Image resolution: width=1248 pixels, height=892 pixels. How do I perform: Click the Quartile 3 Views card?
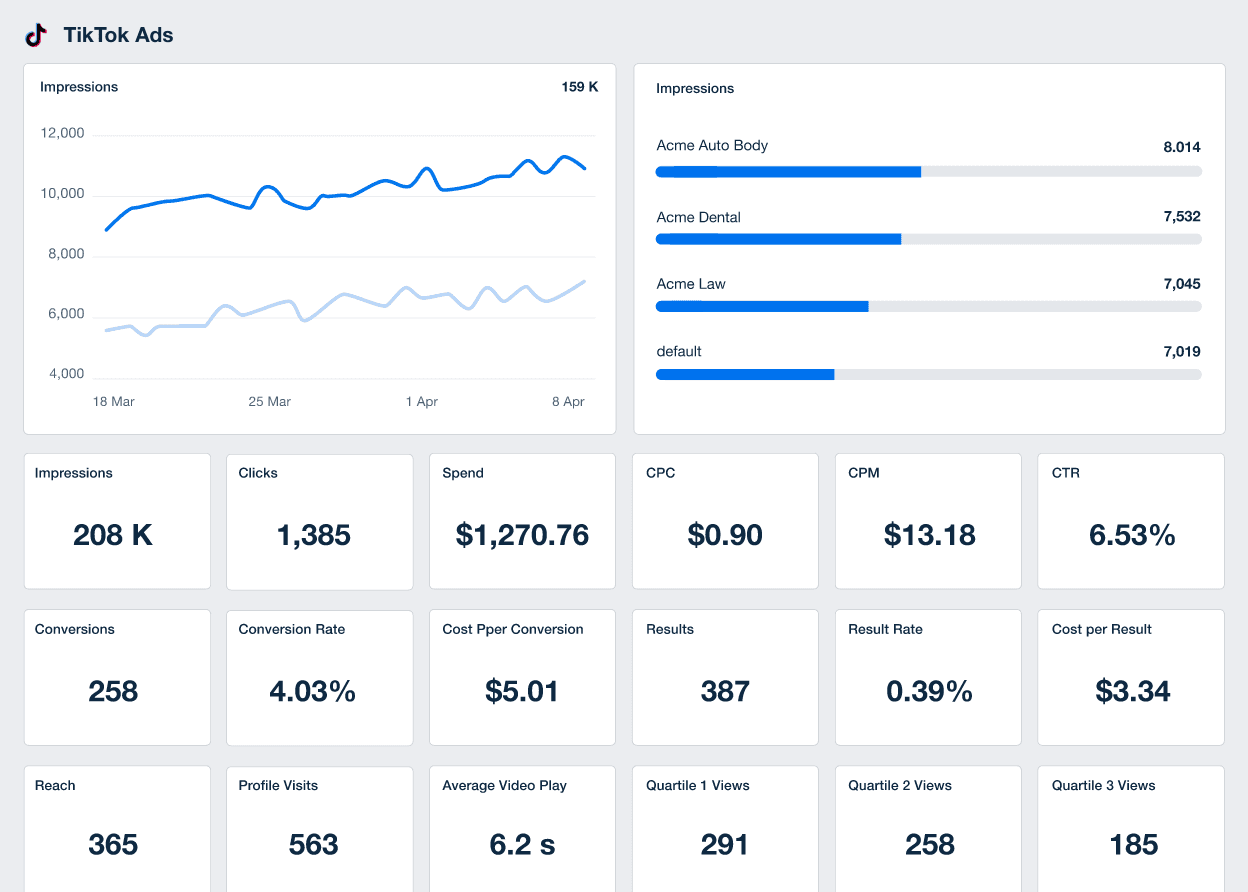point(1131,828)
